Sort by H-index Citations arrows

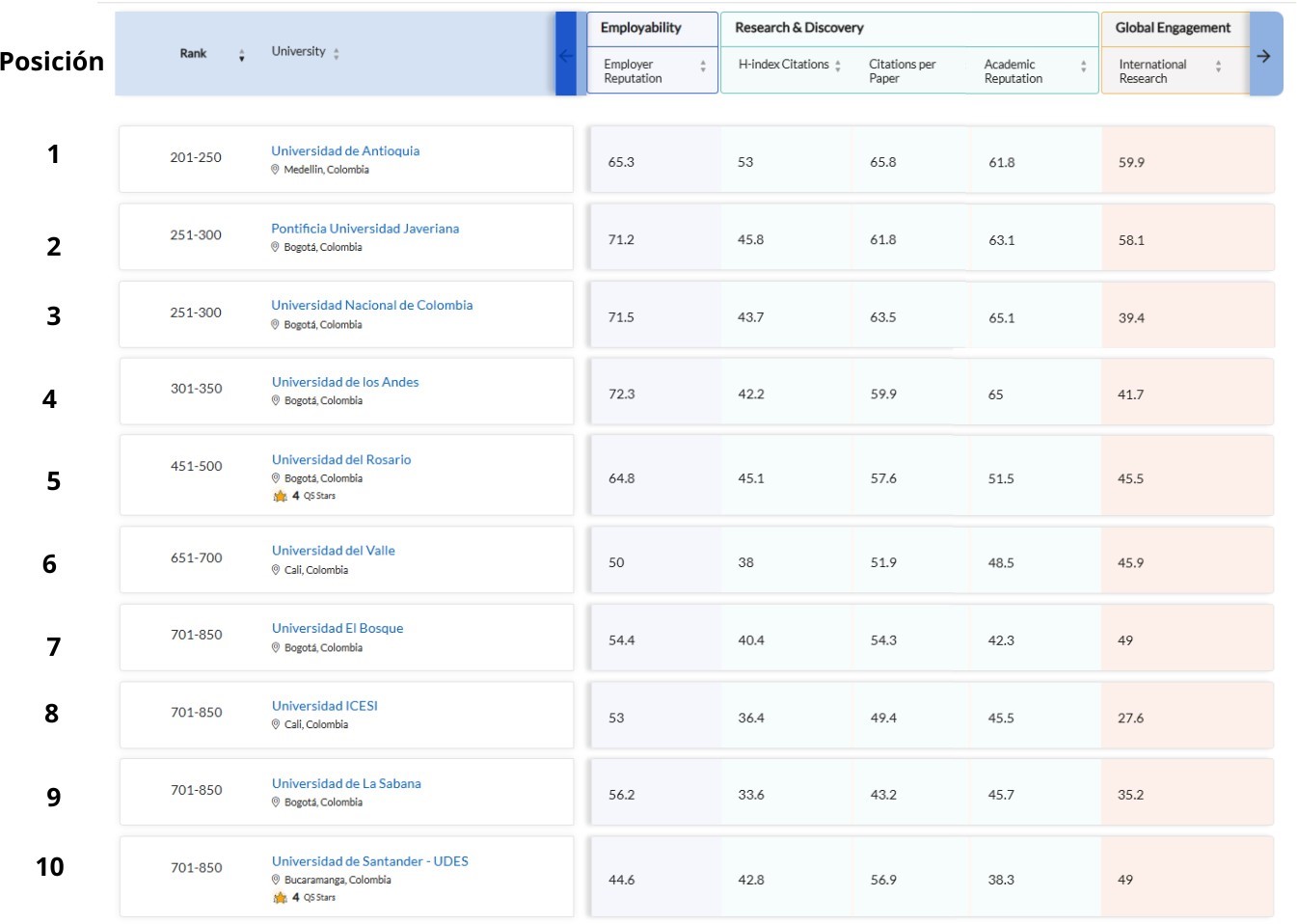[x=838, y=66]
